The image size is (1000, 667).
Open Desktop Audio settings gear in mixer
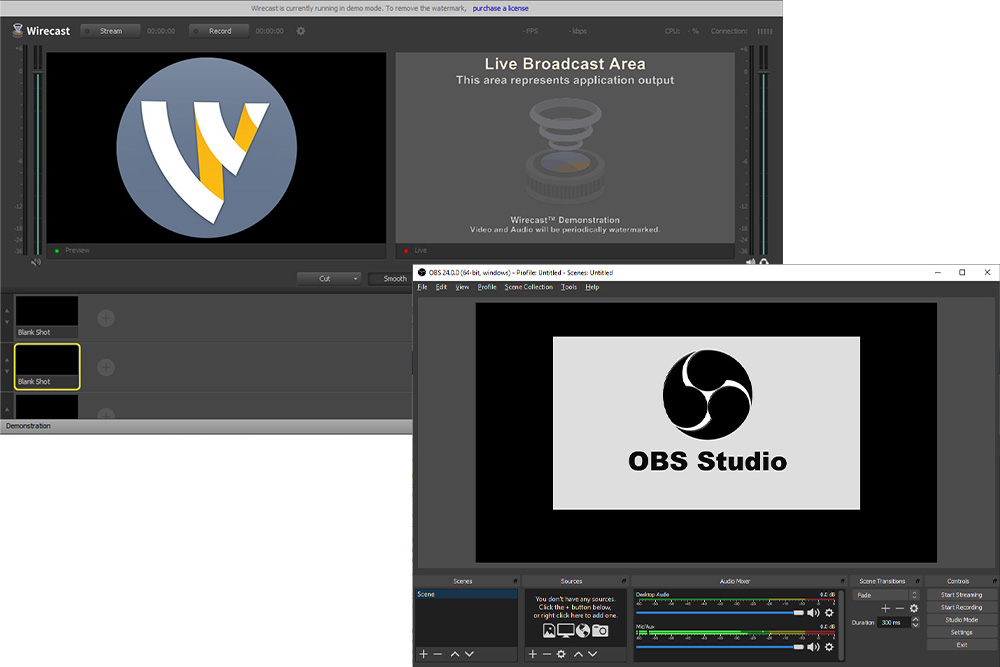pyautogui.click(x=829, y=613)
